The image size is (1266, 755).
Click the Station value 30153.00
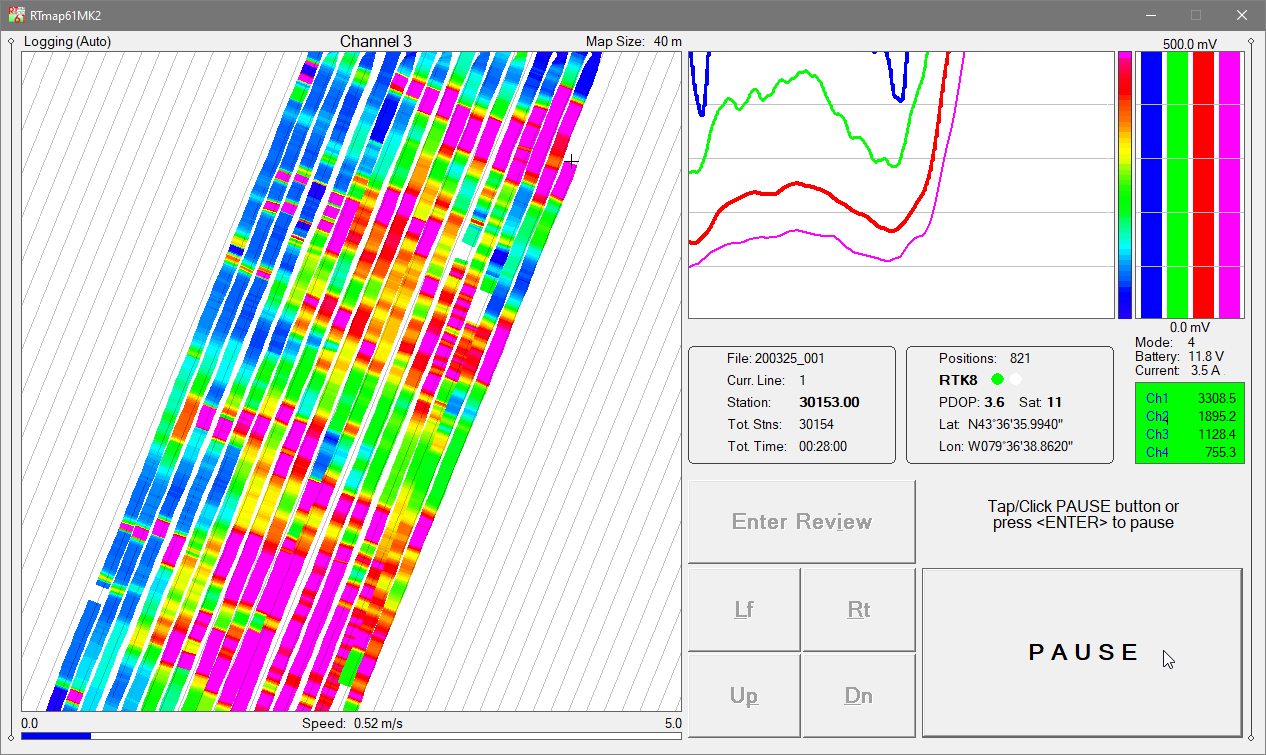pyautogui.click(x=829, y=402)
